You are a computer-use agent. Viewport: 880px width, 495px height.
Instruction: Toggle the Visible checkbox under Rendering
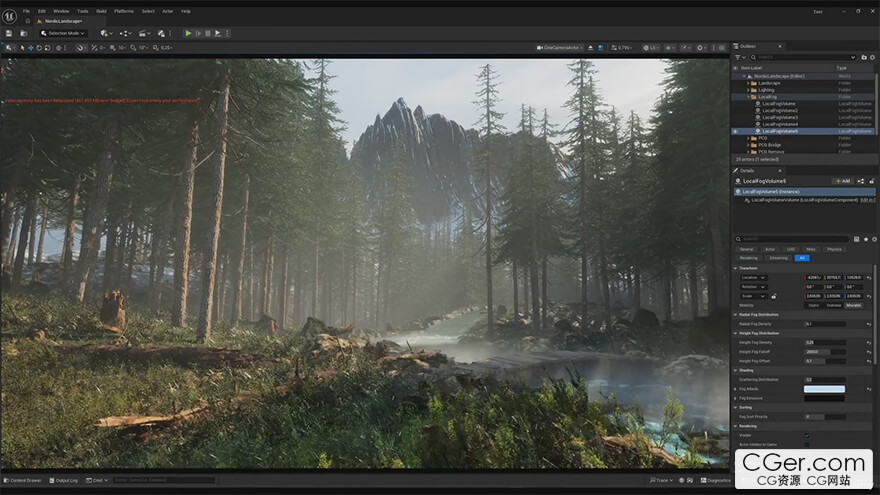807,435
